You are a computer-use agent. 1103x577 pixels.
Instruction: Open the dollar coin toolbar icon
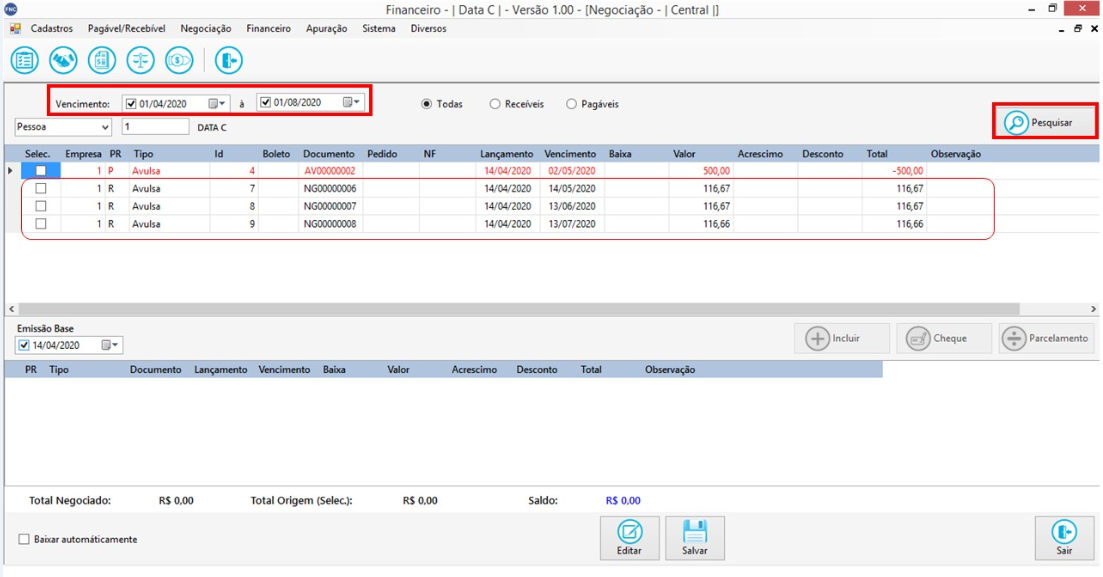pyautogui.click(x=179, y=61)
